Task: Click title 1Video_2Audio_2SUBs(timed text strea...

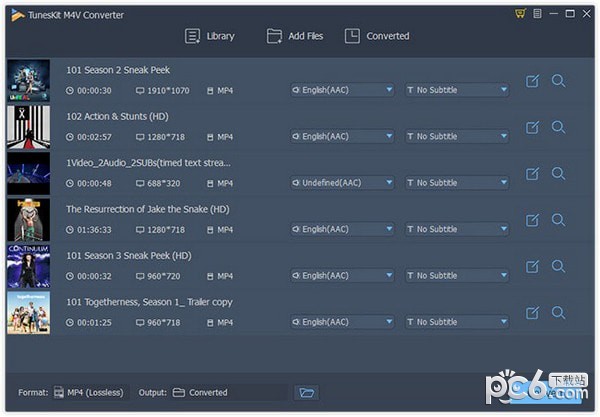Action: click(x=148, y=163)
